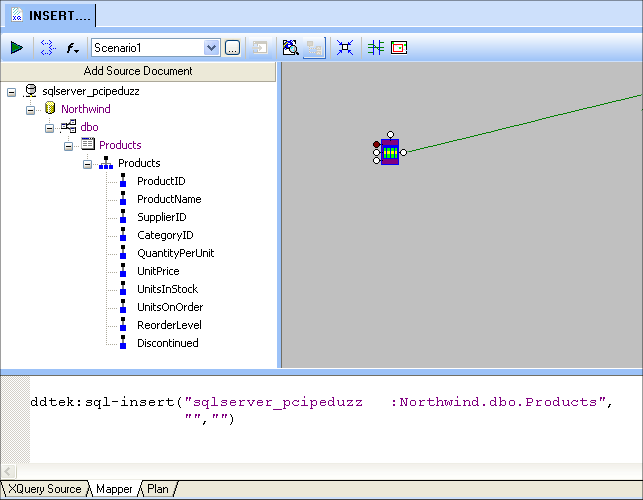The width and height of the screenshot is (643, 500).
Task: Click the top port of the insert node
Action: (390, 135)
